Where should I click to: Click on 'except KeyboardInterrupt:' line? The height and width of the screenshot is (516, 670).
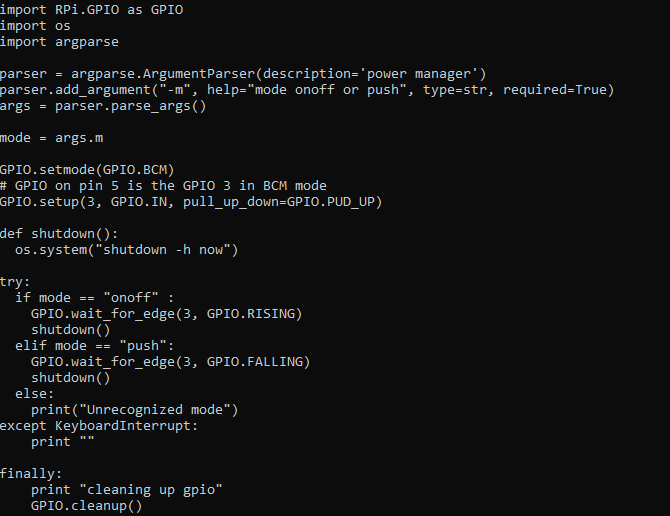pyautogui.click(x=99, y=425)
